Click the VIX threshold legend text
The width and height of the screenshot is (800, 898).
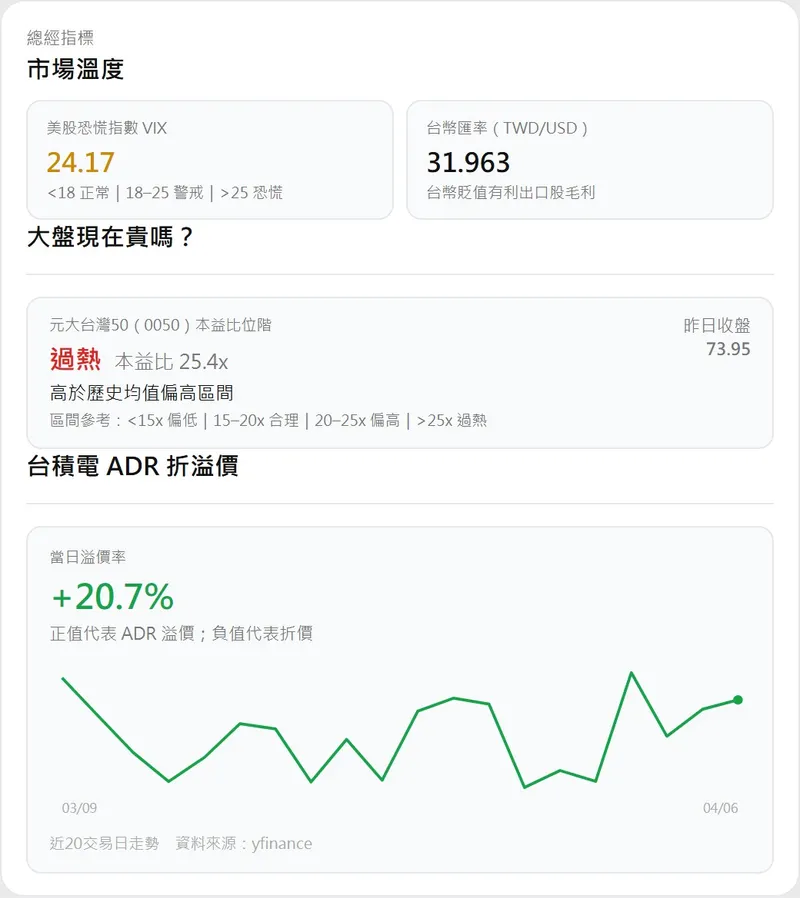(x=165, y=192)
